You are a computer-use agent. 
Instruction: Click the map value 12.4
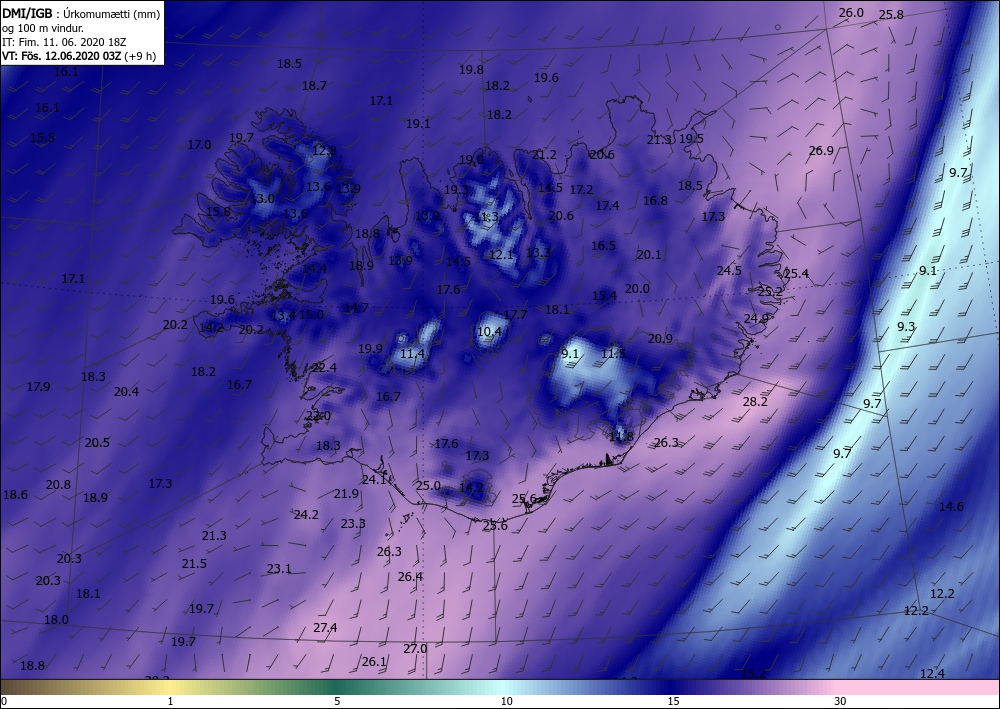tap(932, 674)
